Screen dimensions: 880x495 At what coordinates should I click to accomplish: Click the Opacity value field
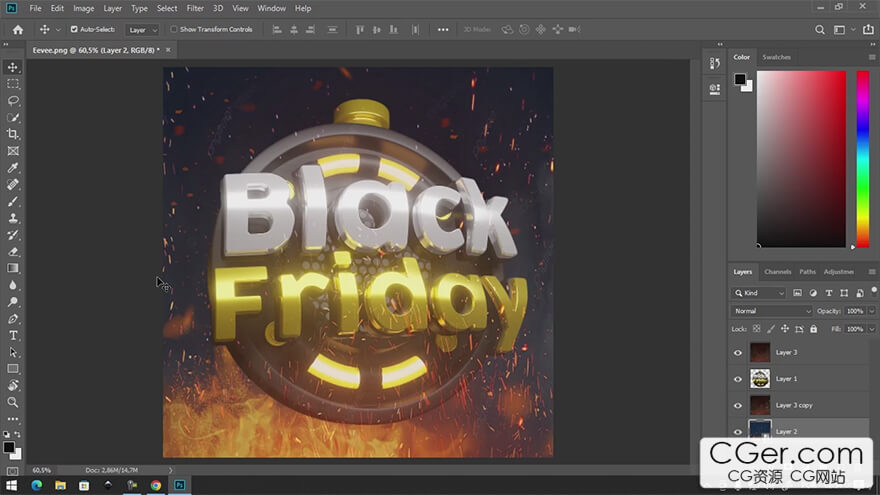click(855, 311)
